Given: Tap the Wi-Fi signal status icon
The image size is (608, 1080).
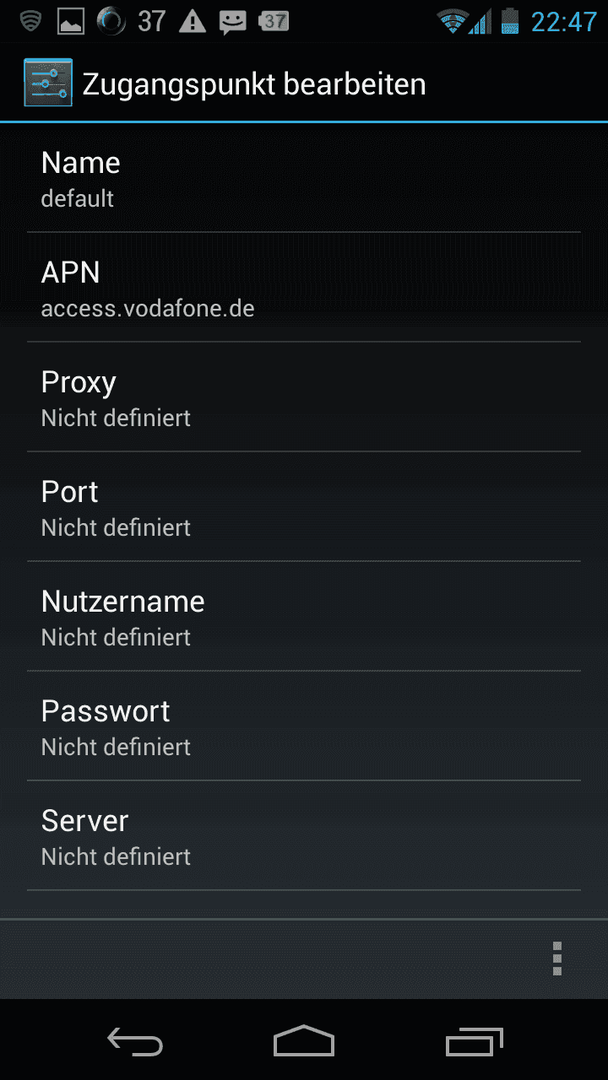Looking at the screenshot, I should (x=452, y=21).
